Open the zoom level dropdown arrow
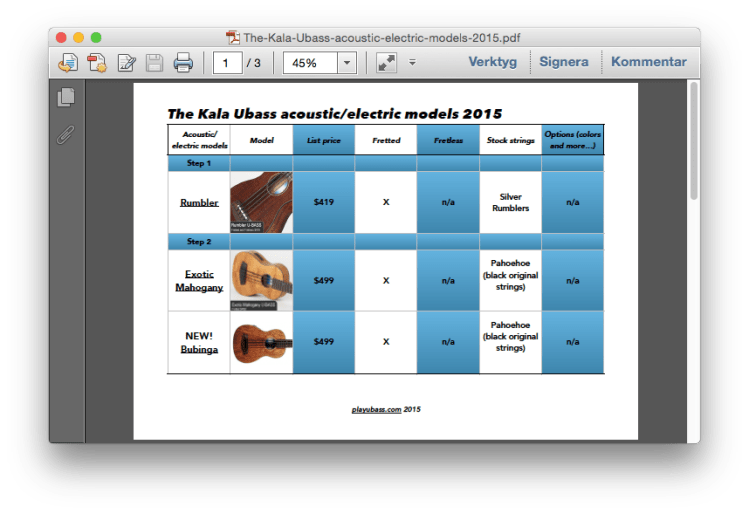Screen dimensions: 749x513 point(346,63)
